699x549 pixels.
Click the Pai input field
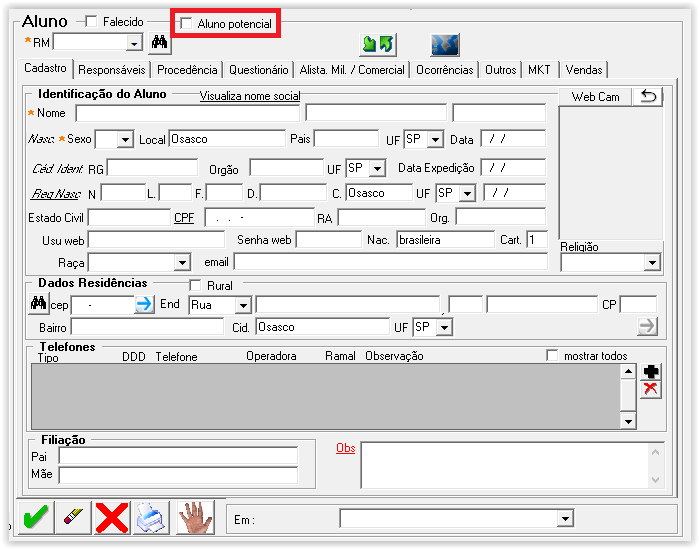click(178, 457)
